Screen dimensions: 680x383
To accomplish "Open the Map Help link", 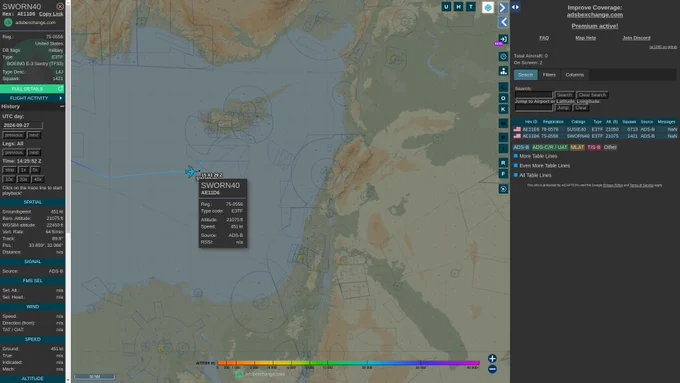I will pos(585,38).
